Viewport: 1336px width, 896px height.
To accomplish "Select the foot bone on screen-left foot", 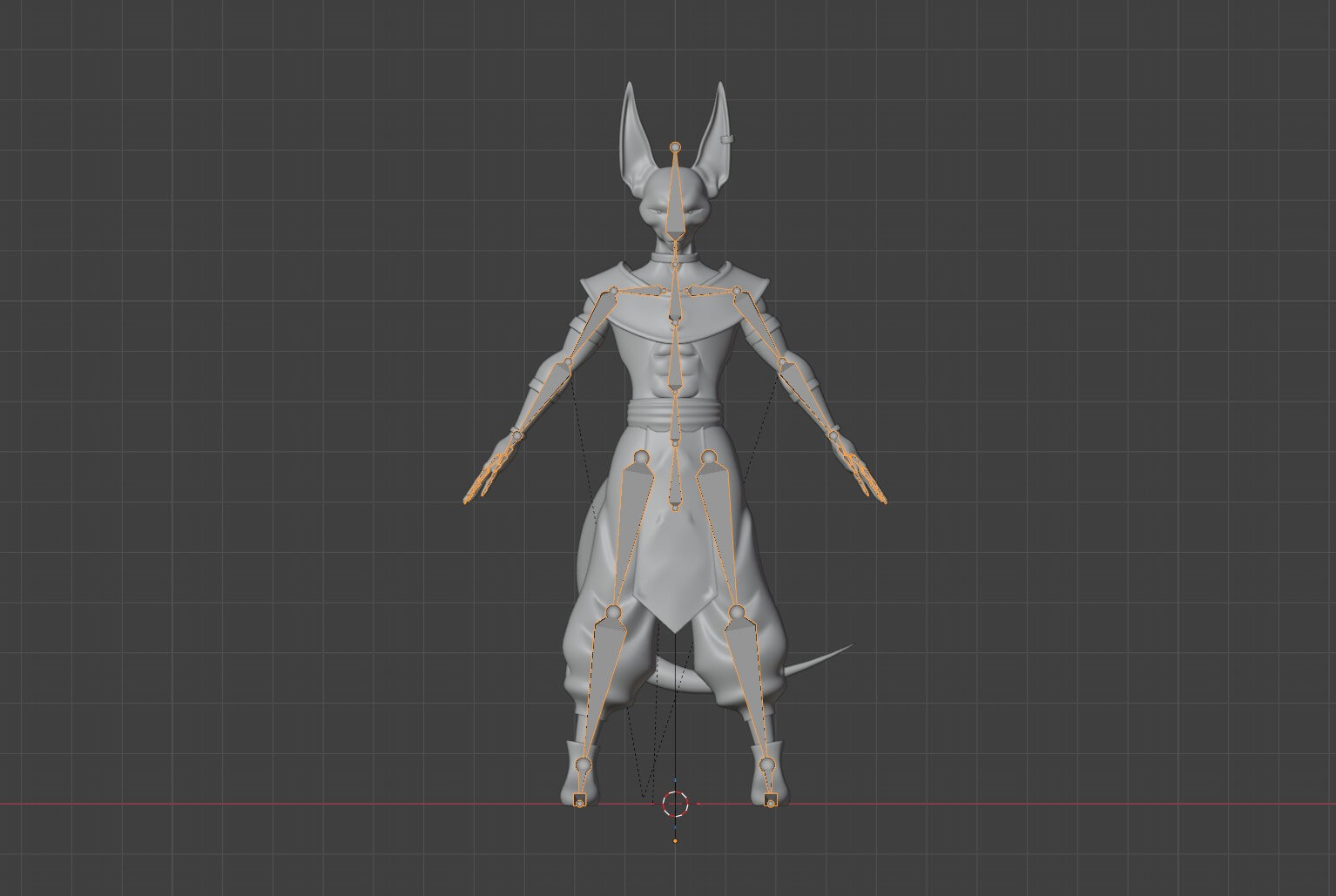I will click(x=582, y=784).
